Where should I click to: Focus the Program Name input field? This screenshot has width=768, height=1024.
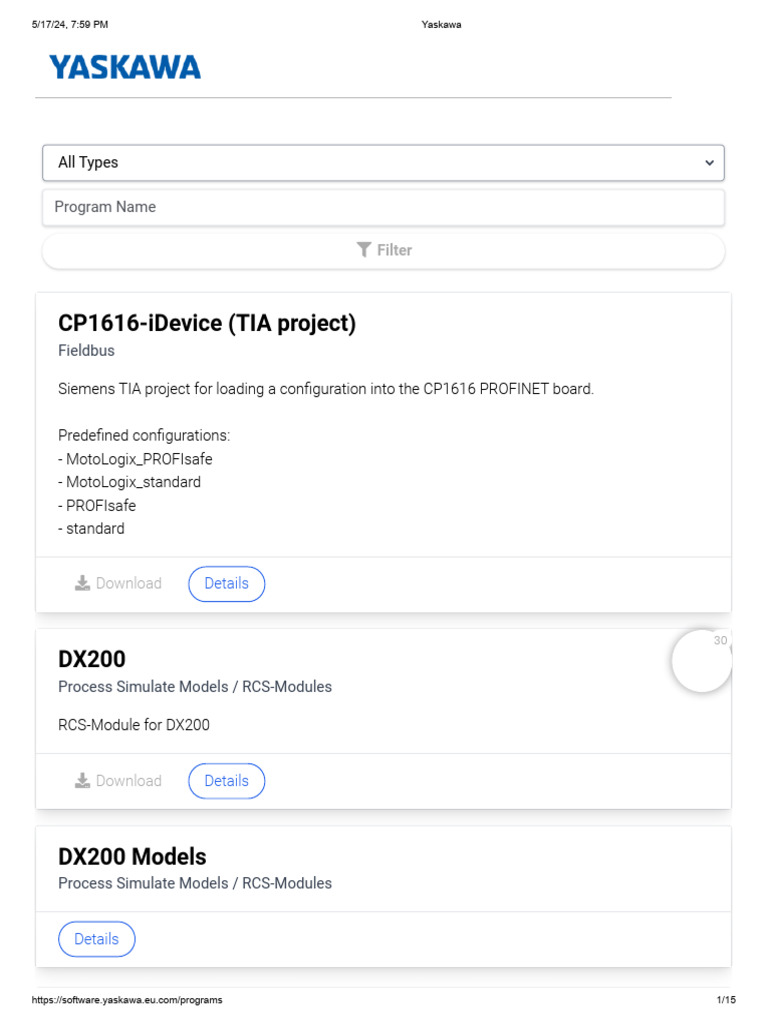[383, 207]
